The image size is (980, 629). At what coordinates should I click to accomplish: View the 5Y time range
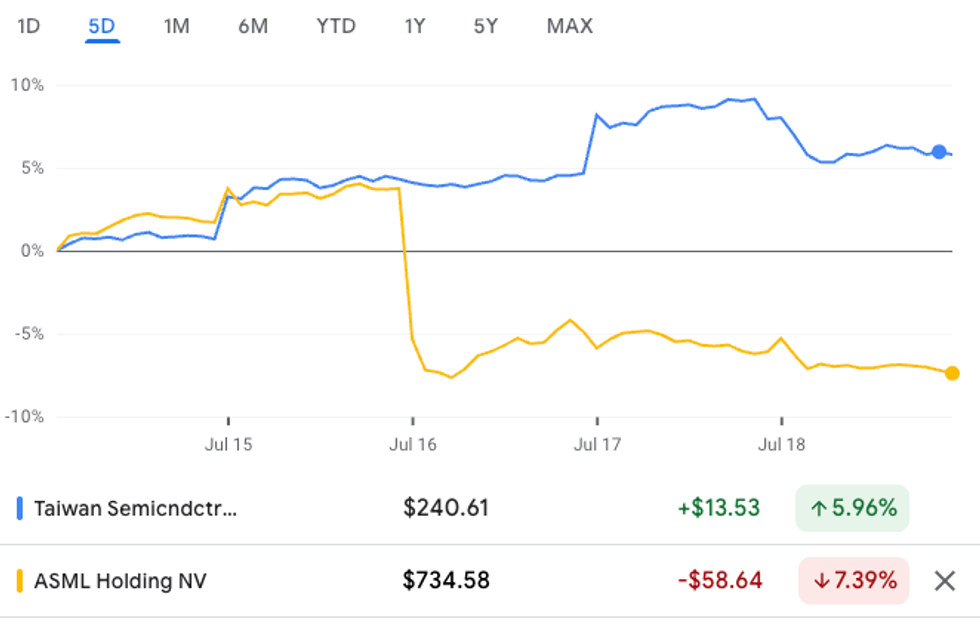pos(486,26)
